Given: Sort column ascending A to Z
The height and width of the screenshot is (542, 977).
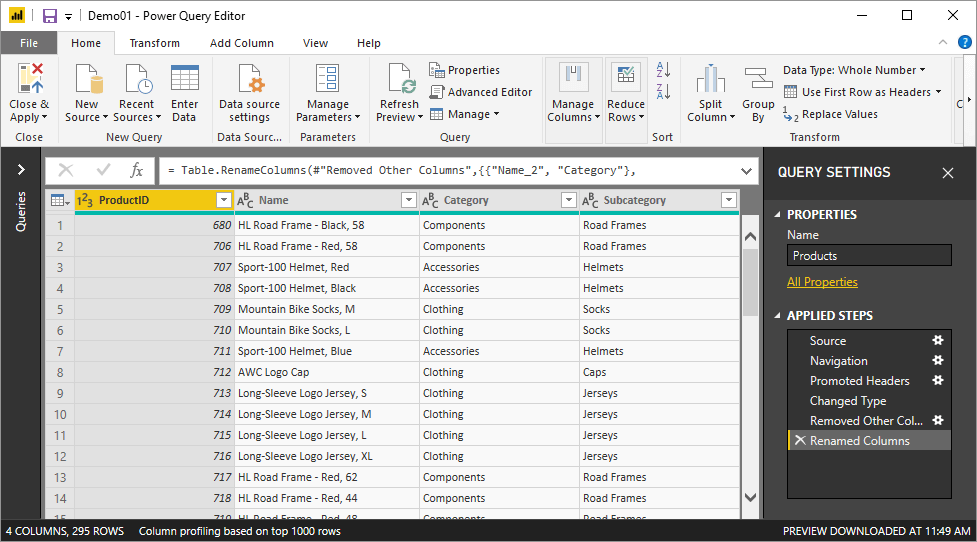Looking at the screenshot, I should (x=664, y=70).
